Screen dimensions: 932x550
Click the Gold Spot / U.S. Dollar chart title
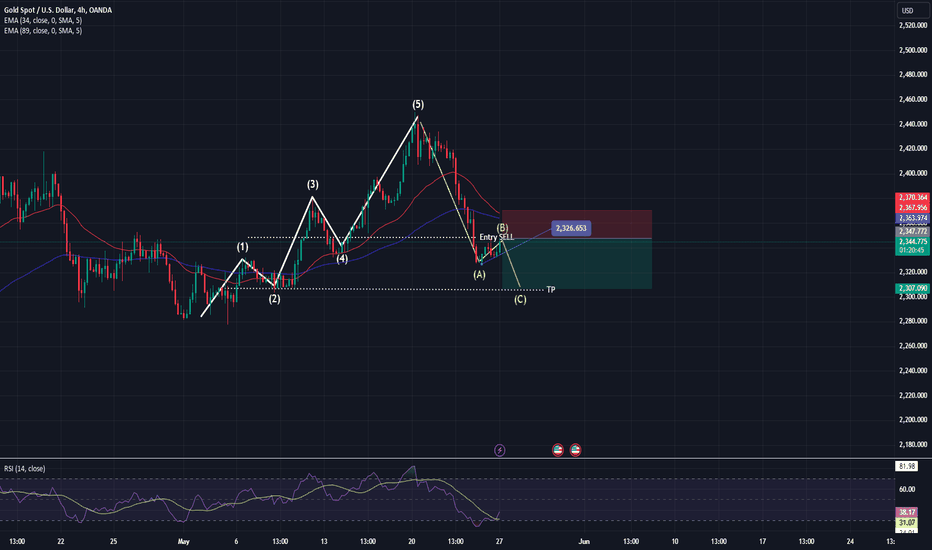pyautogui.click(x=58, y=10)
